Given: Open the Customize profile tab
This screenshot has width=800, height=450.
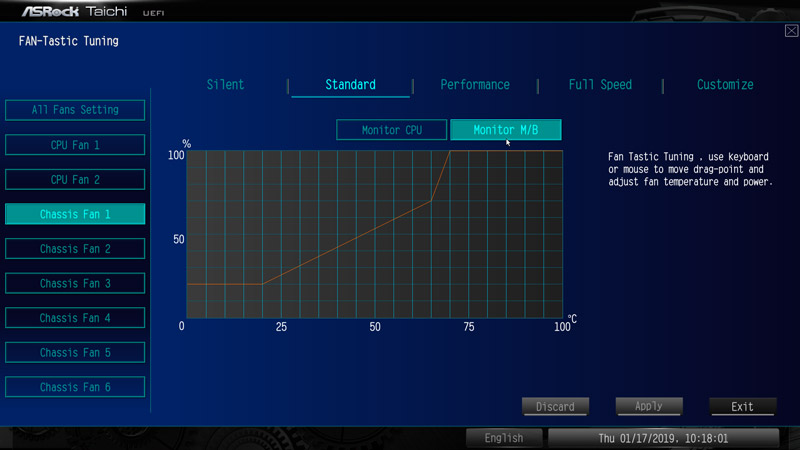Looking at the screenshot, I should coord(725,85).
